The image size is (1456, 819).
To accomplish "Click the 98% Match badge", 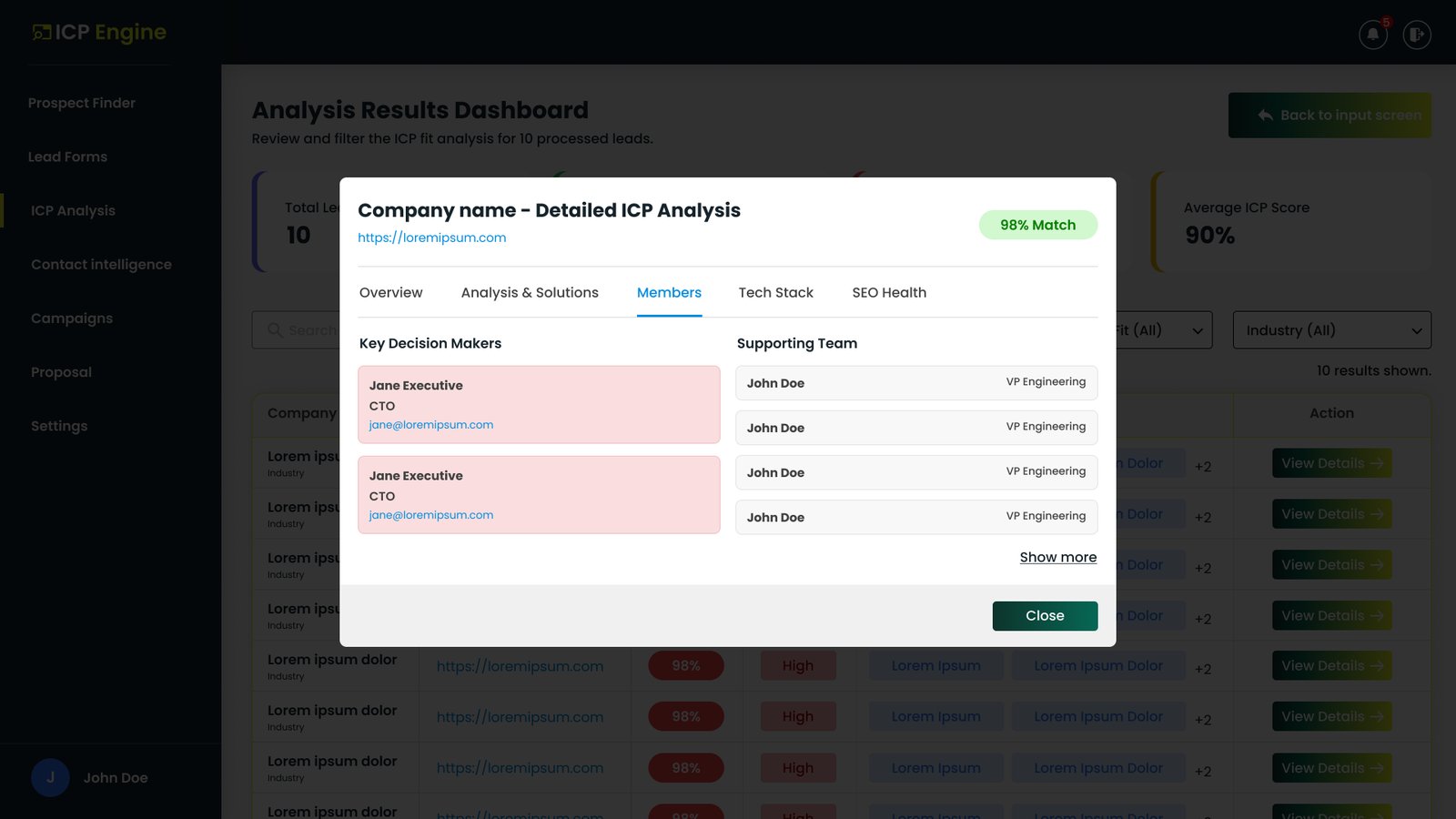I will (x=1037, y=225).
